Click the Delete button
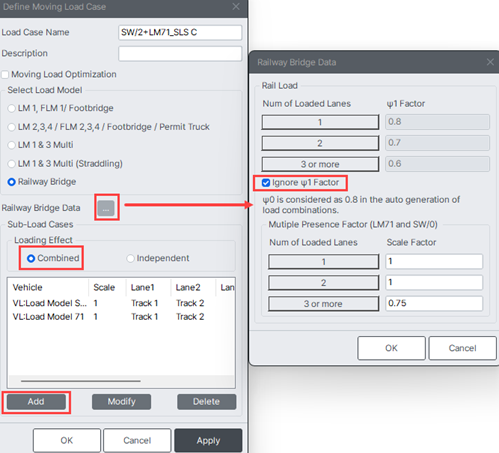499x453 pixels. (x=207, y=402)
